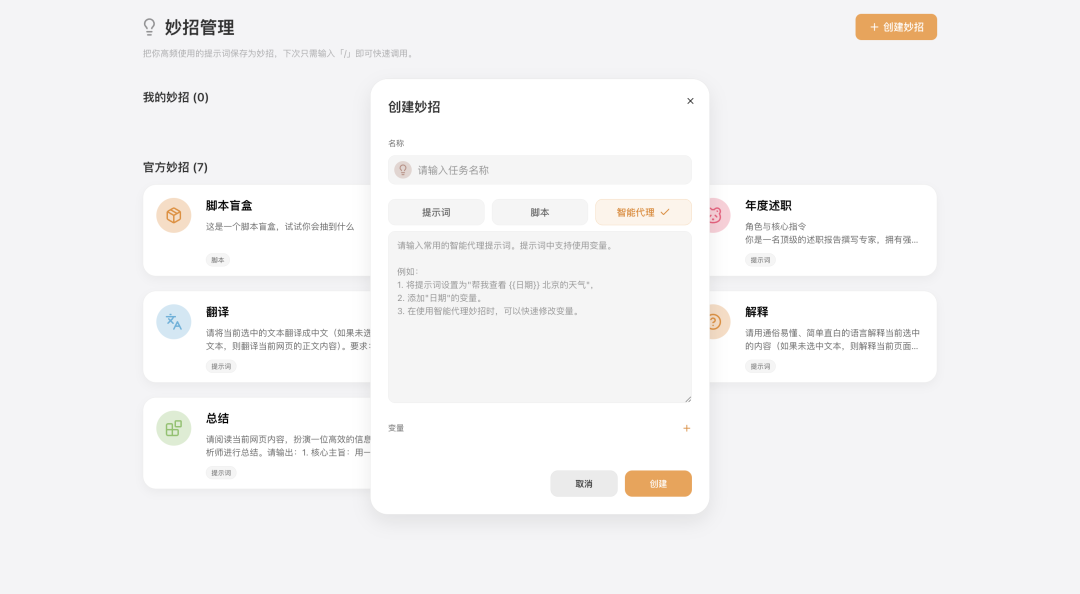1080x594 pixels.
Task: Open the 年度述职 card title
Action: (768, 205)
